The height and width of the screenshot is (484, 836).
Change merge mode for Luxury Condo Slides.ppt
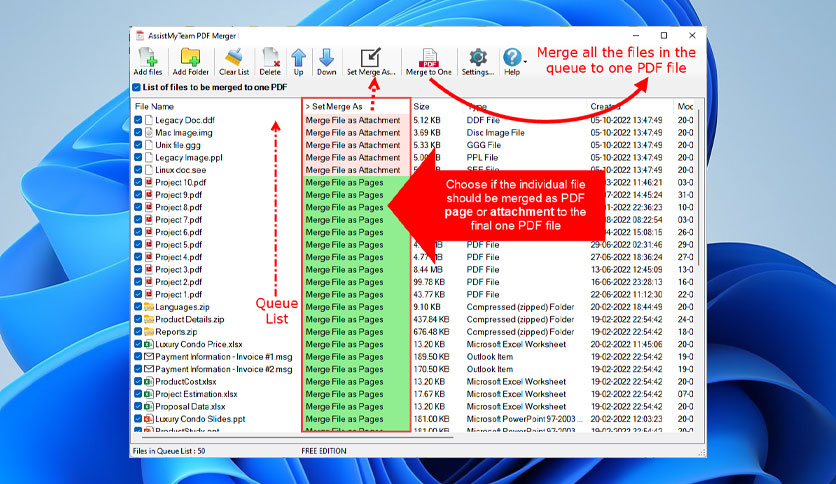[344, 418]
